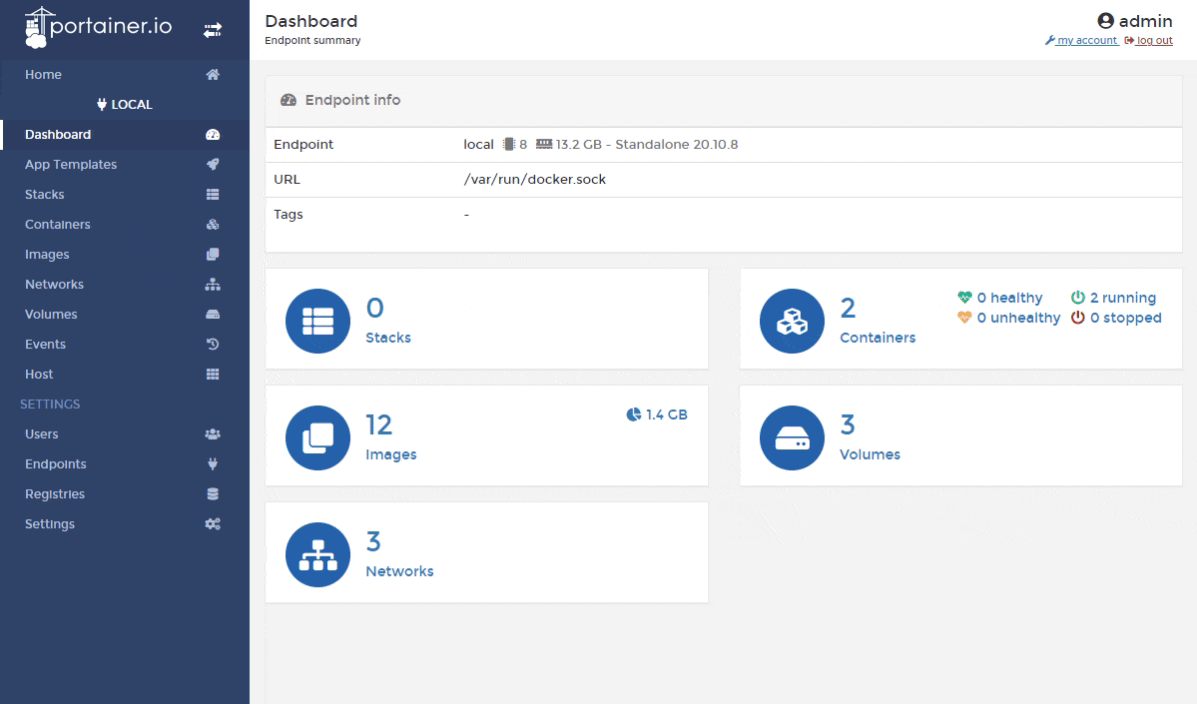
Task: Open Events in sidebar menu
Action: 46,345
